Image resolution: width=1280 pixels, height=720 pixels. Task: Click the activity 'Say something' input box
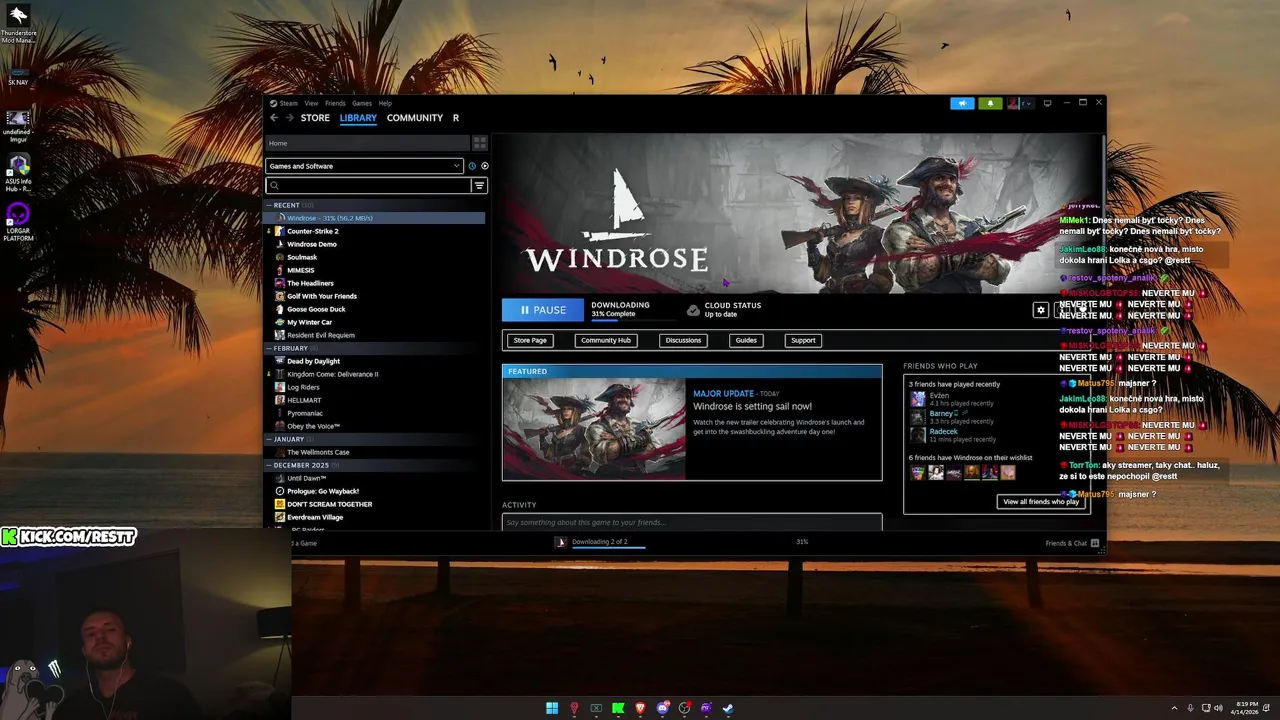(692, 522)
